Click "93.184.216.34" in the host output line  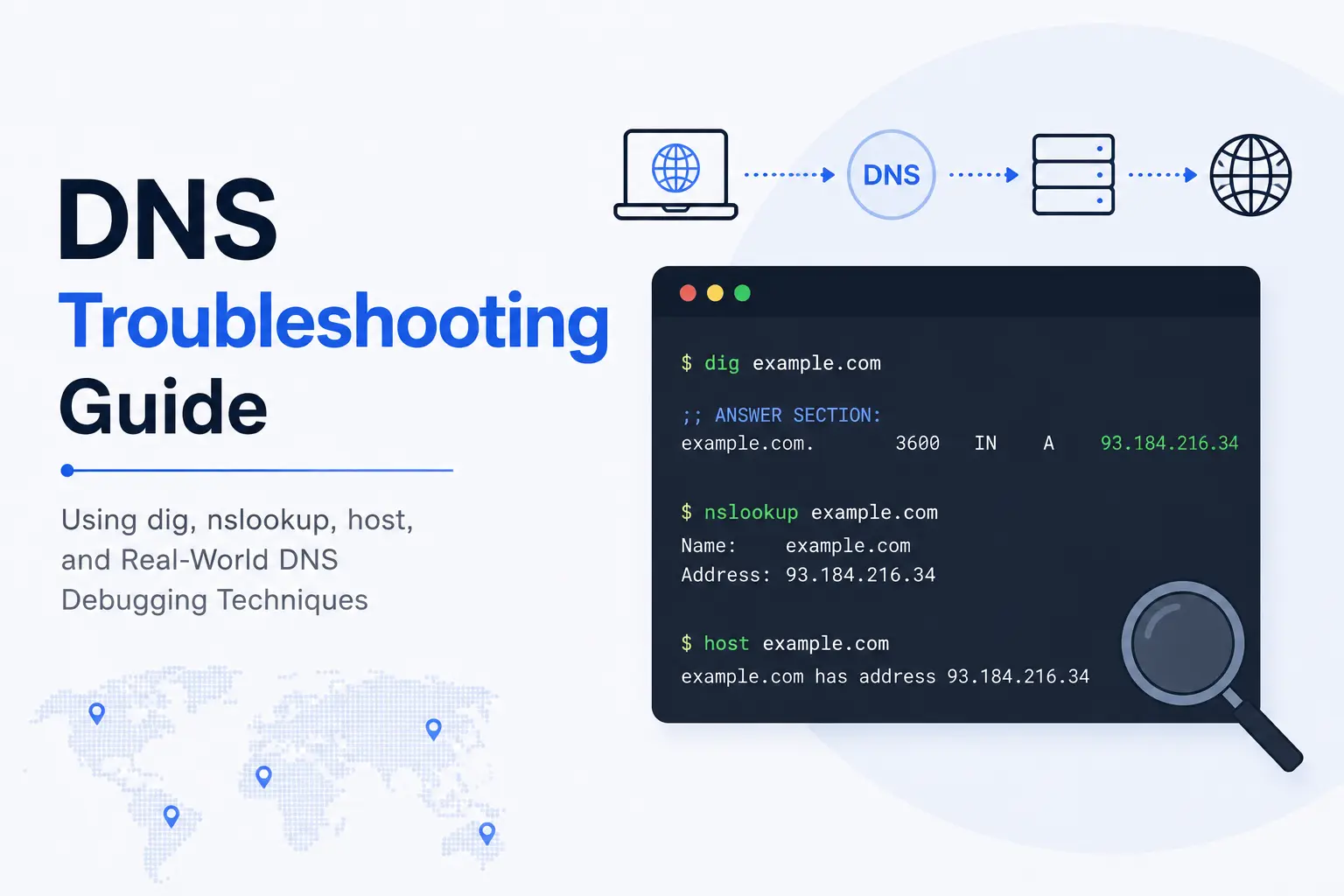[x=1018, y=676]
